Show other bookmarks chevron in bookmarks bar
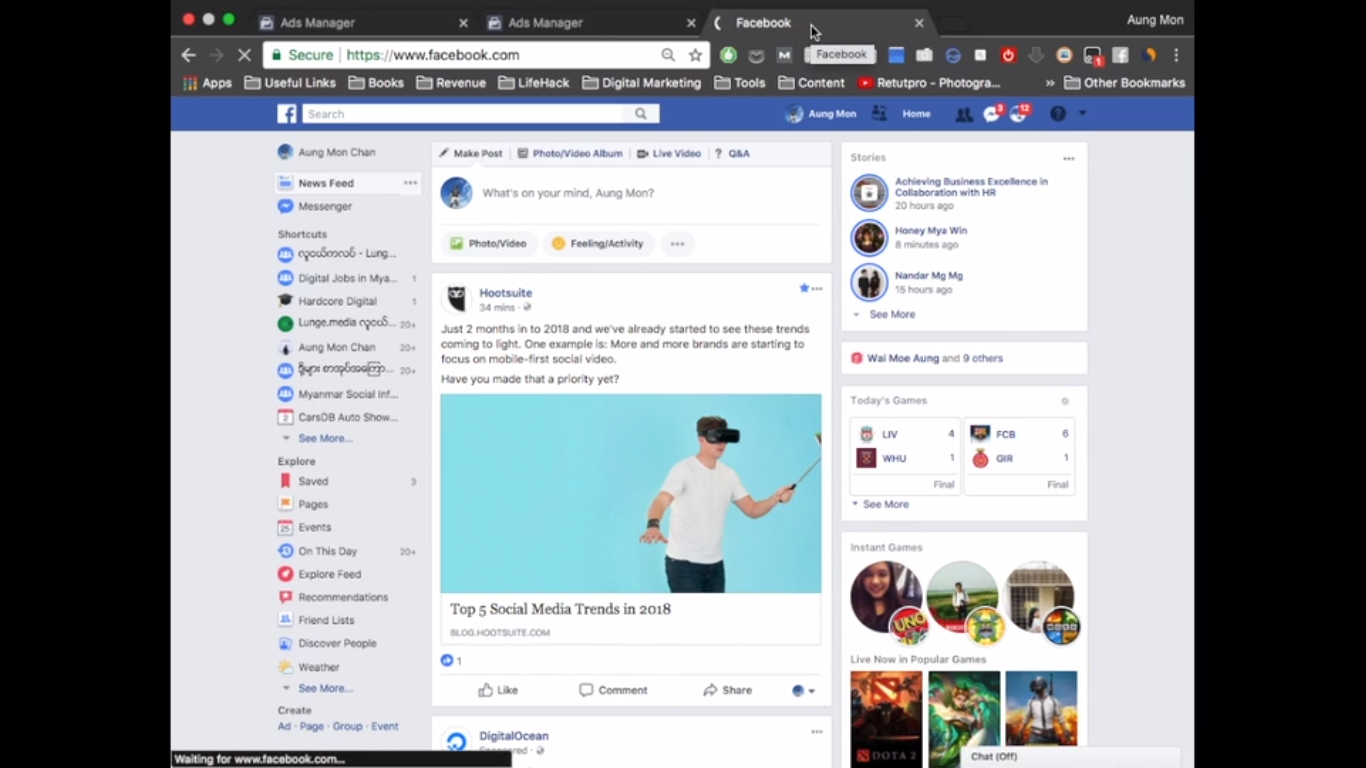Image resolution: width=1366 pixels, height=768 pixels. tap(1050, 83)
